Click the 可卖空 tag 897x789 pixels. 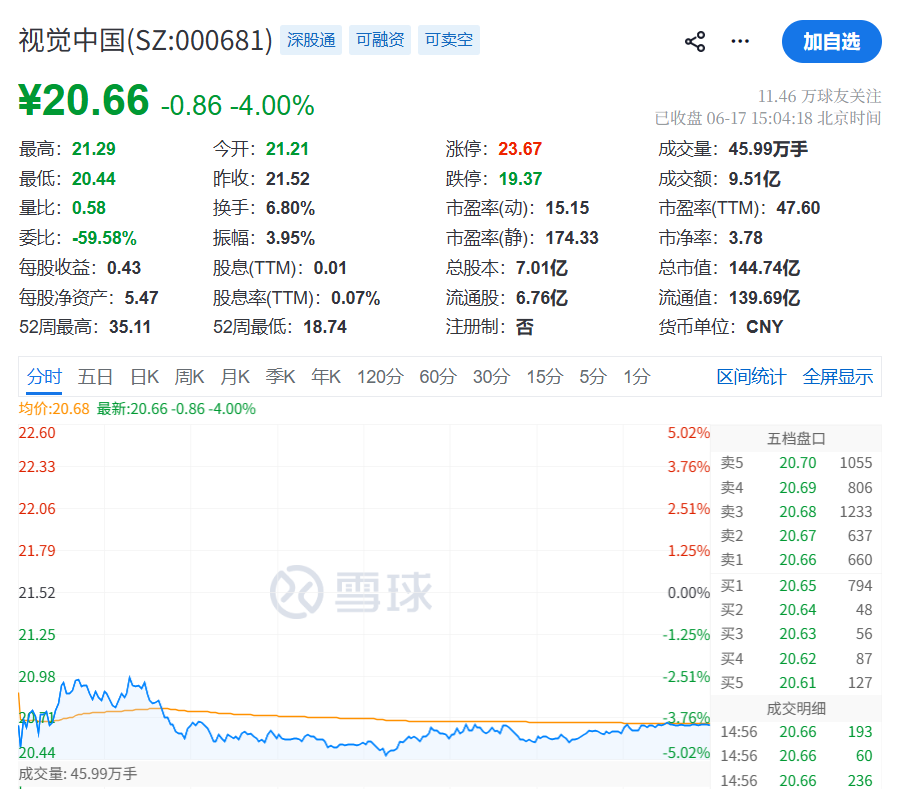point(448,40)
